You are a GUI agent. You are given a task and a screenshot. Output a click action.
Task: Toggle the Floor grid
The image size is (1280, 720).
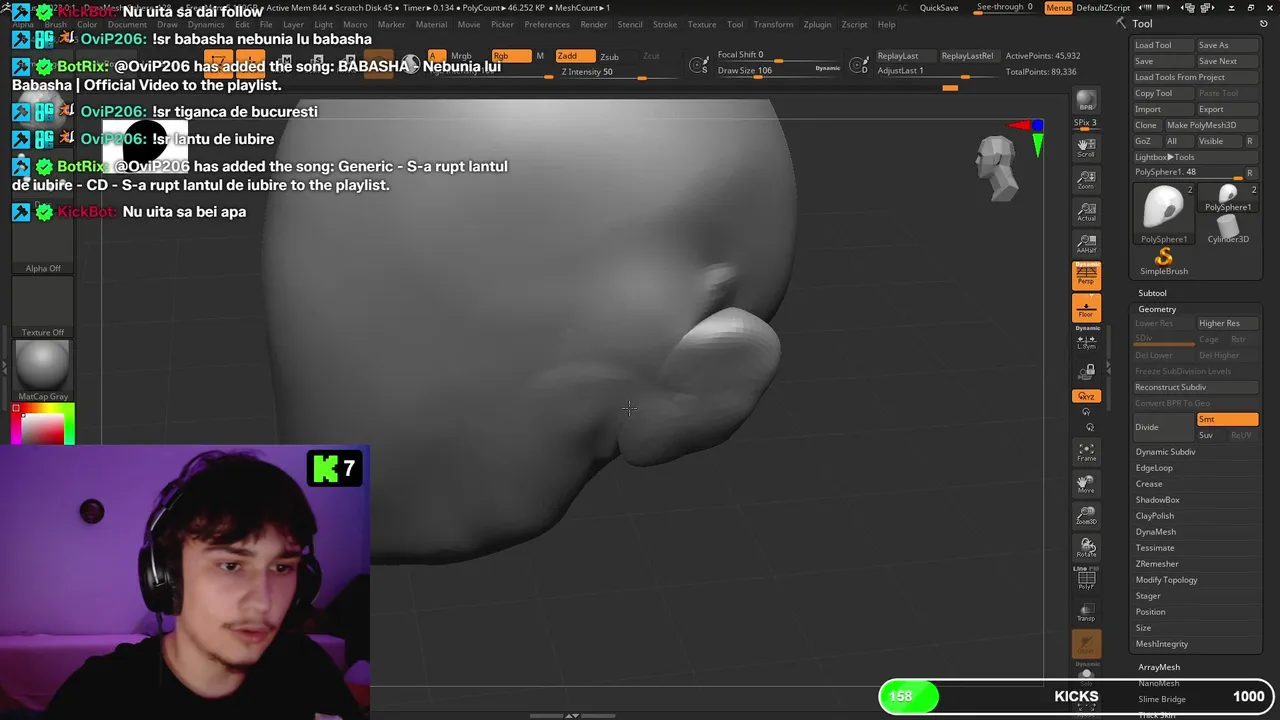click(x=1086, y=307)
